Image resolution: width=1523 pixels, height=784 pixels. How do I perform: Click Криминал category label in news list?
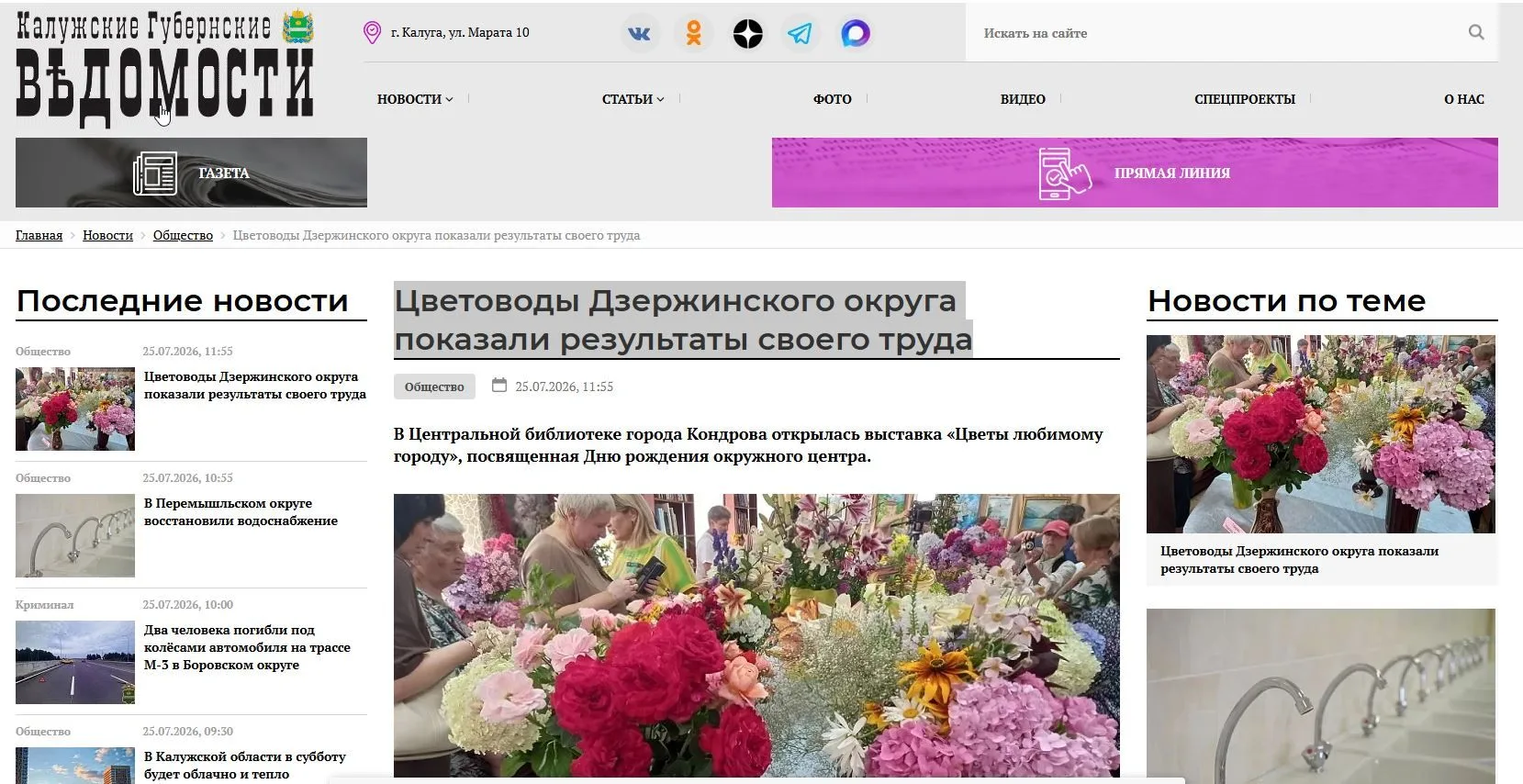(44, 604)
